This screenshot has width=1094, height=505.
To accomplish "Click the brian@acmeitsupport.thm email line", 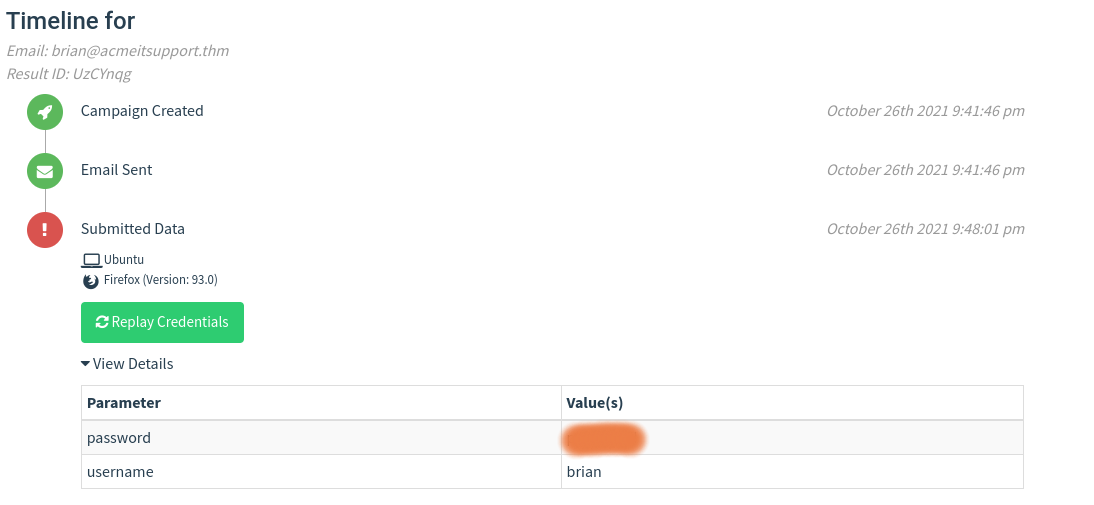I will 125,50.
